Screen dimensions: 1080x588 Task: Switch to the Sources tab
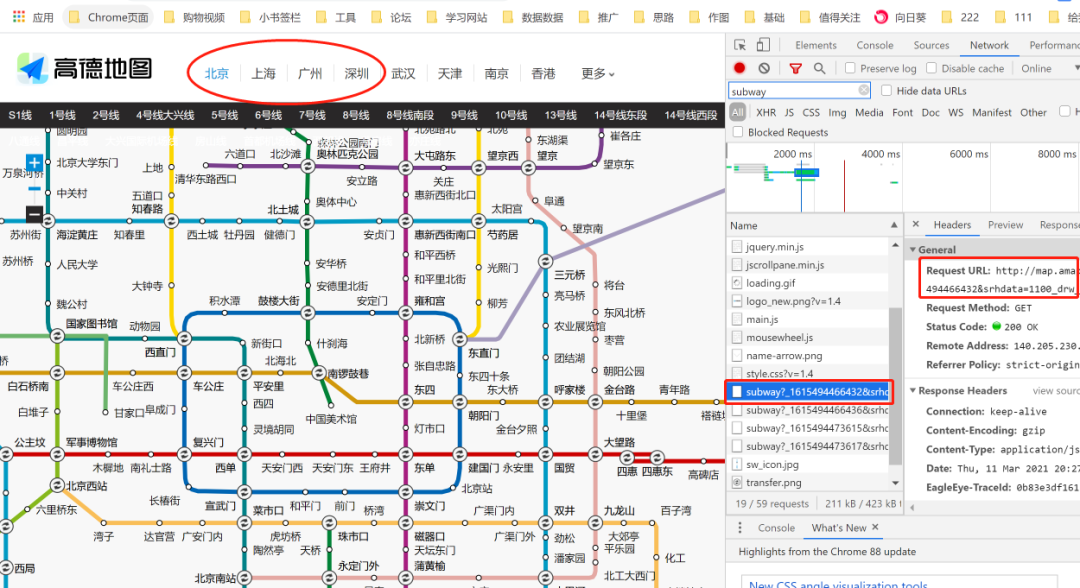click(931, 45)
